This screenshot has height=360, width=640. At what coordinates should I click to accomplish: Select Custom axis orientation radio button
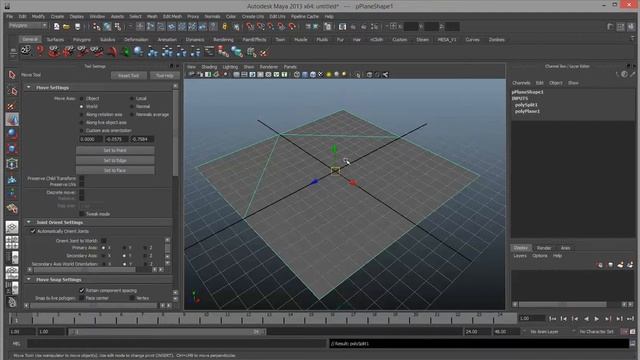pyautogui.click(x=82, y=131)
